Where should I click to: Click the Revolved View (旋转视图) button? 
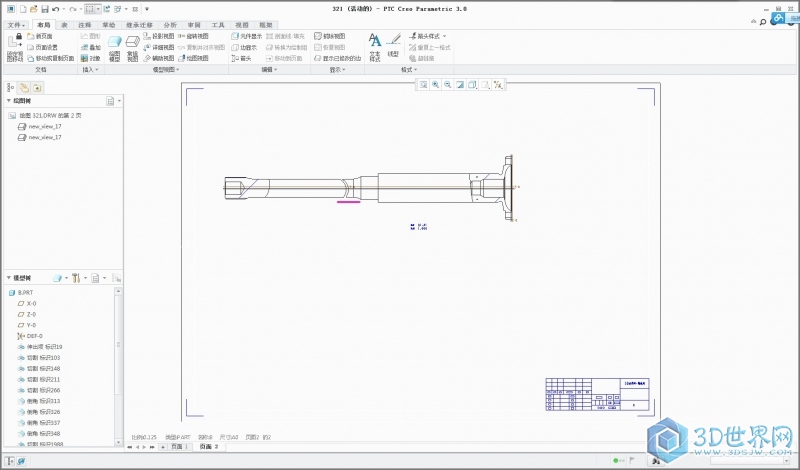click(x=193, y=36)
